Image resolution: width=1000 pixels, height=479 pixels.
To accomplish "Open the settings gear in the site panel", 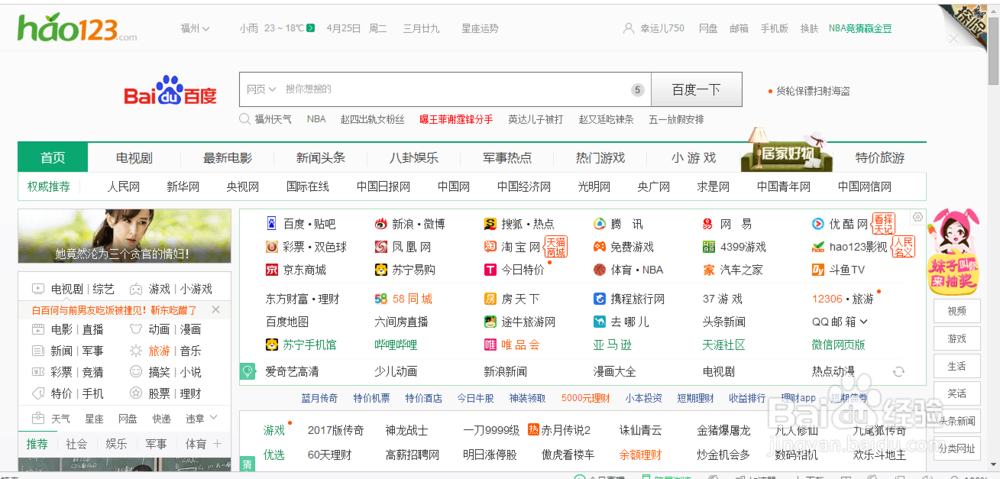I will coord(917,217).
